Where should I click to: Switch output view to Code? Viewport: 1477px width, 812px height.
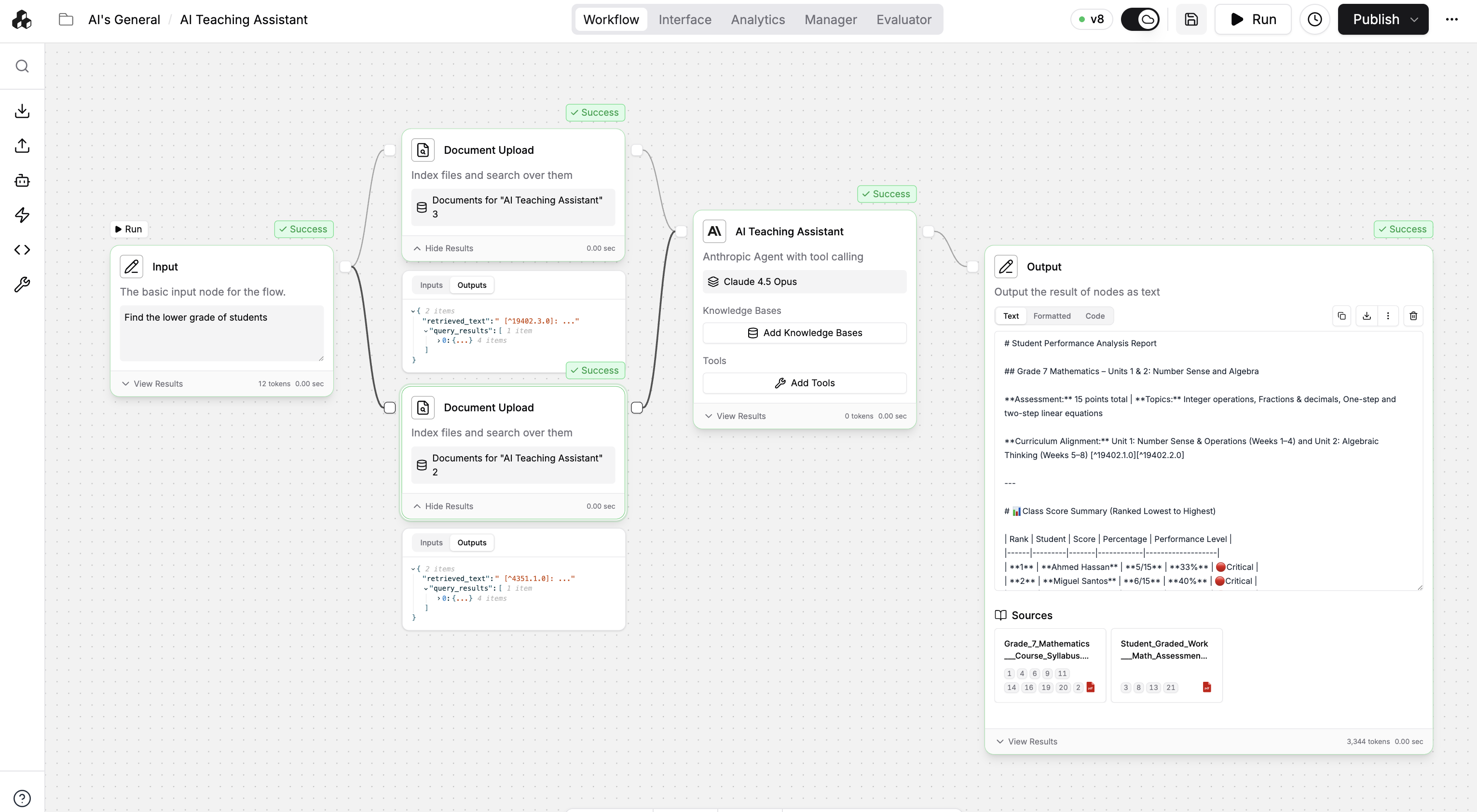1094,316
